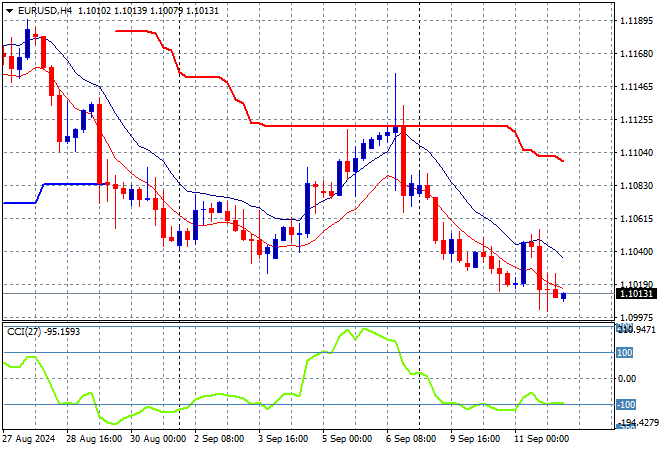Click the 27 Aug 2024 date label

coord(30,439)
